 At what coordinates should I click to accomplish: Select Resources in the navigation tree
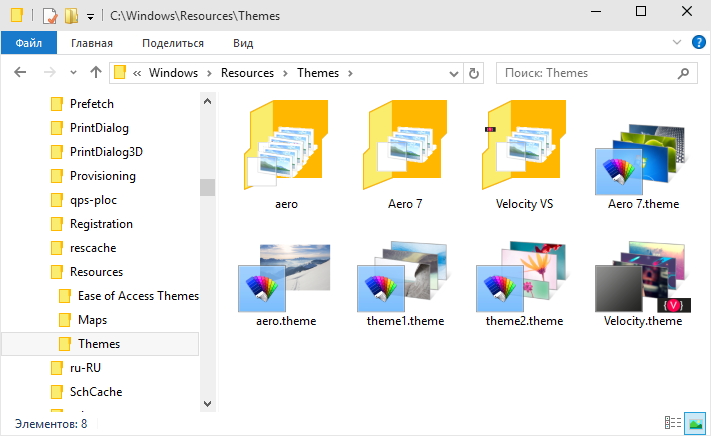tap(96, 272)
